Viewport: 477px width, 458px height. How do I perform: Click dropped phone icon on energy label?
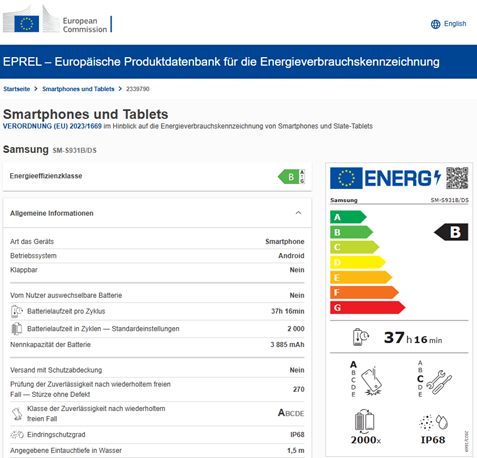[371, 382]
